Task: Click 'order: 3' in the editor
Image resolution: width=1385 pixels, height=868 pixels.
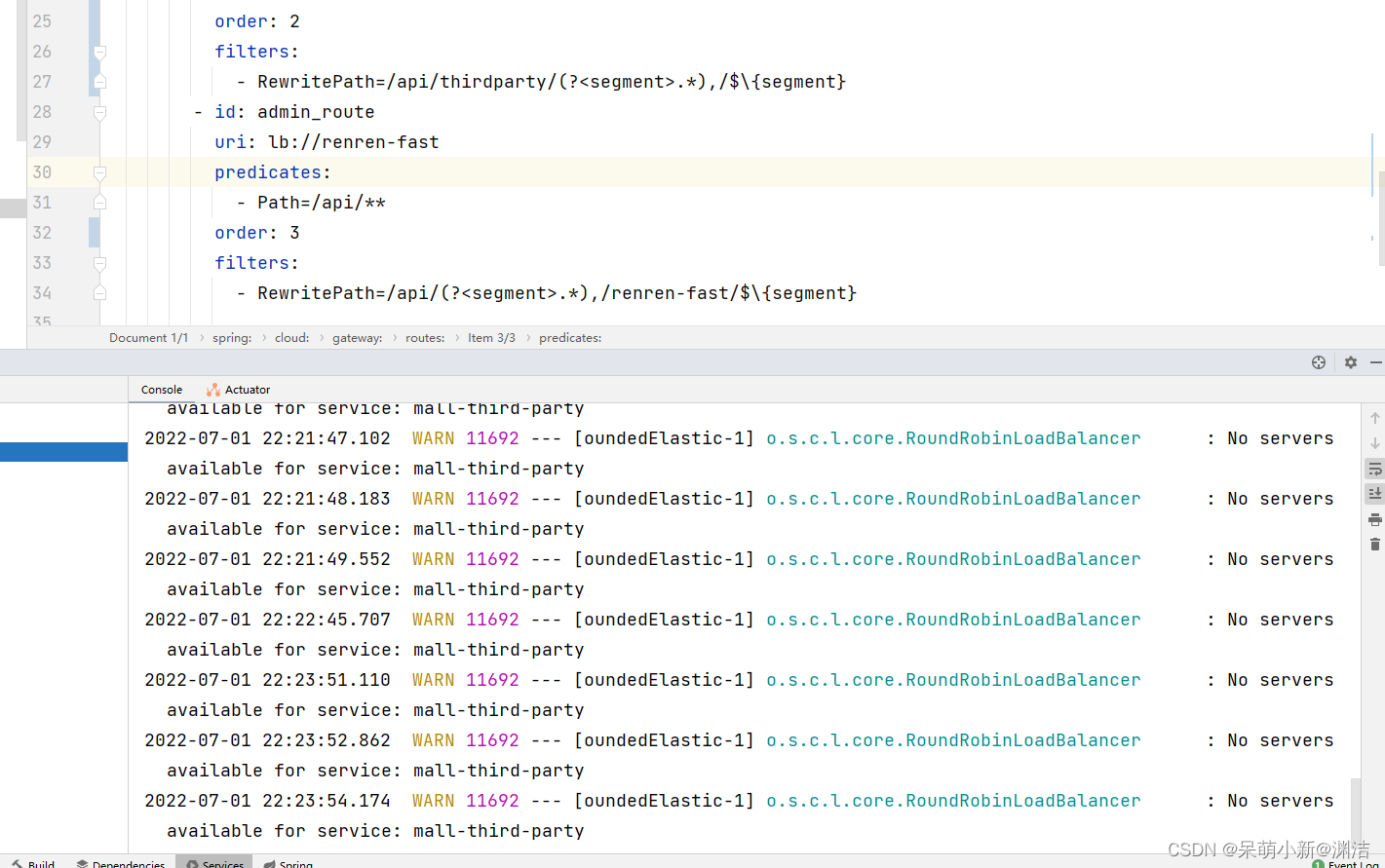Action: (257, 233)
